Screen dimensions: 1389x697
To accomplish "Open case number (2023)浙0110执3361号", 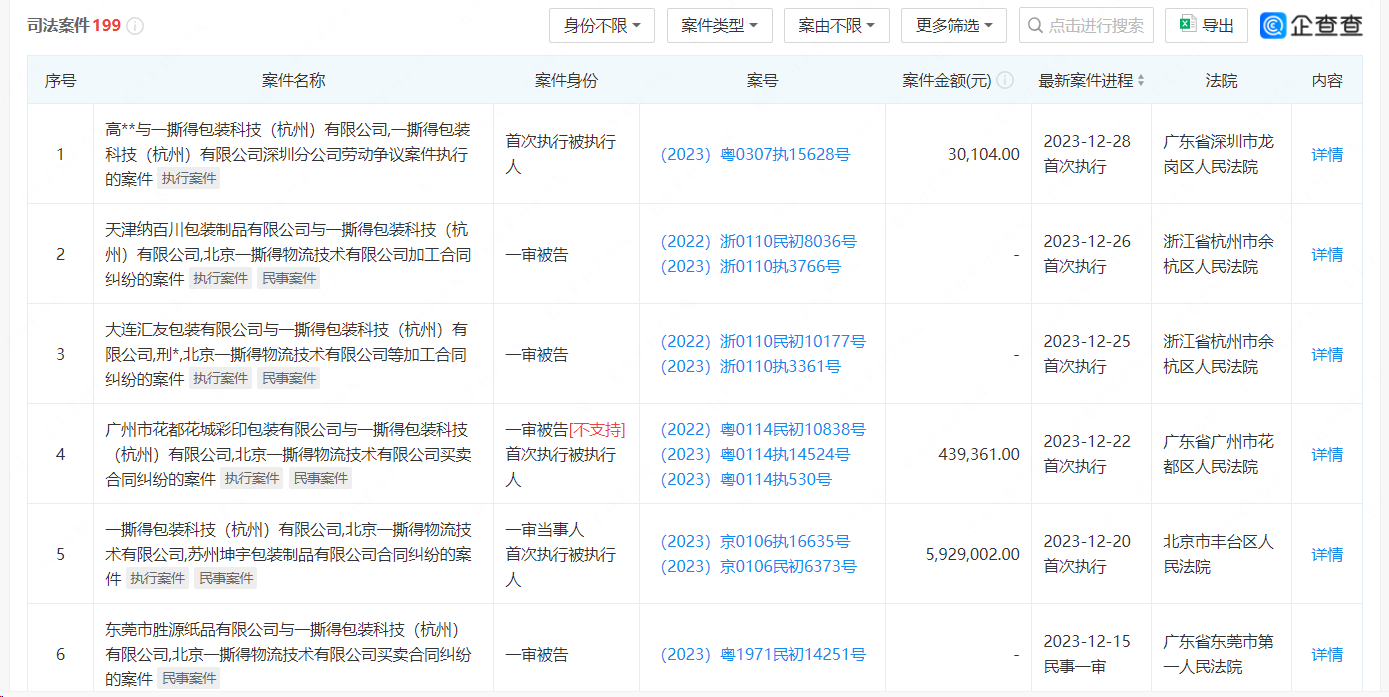I will click(751, 366).
